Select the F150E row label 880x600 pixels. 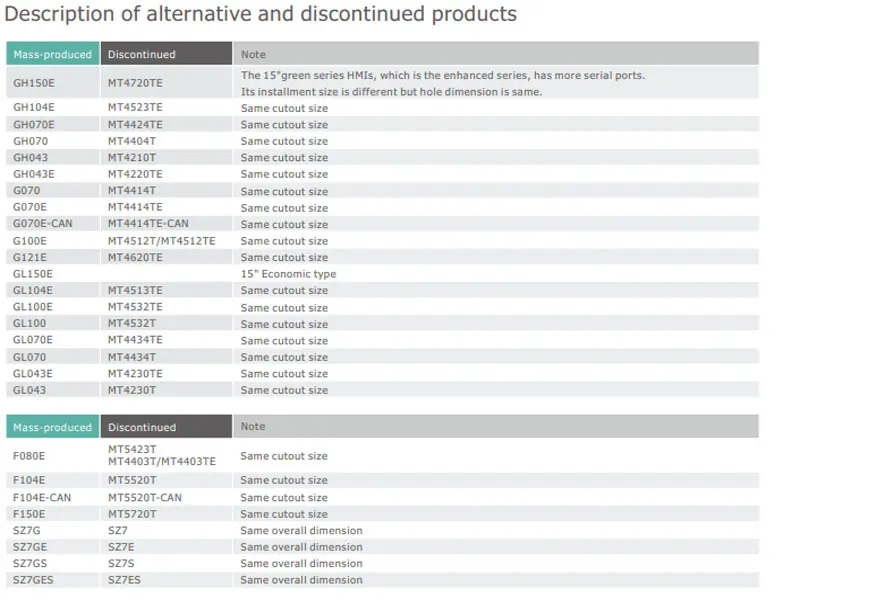point(29,514)
